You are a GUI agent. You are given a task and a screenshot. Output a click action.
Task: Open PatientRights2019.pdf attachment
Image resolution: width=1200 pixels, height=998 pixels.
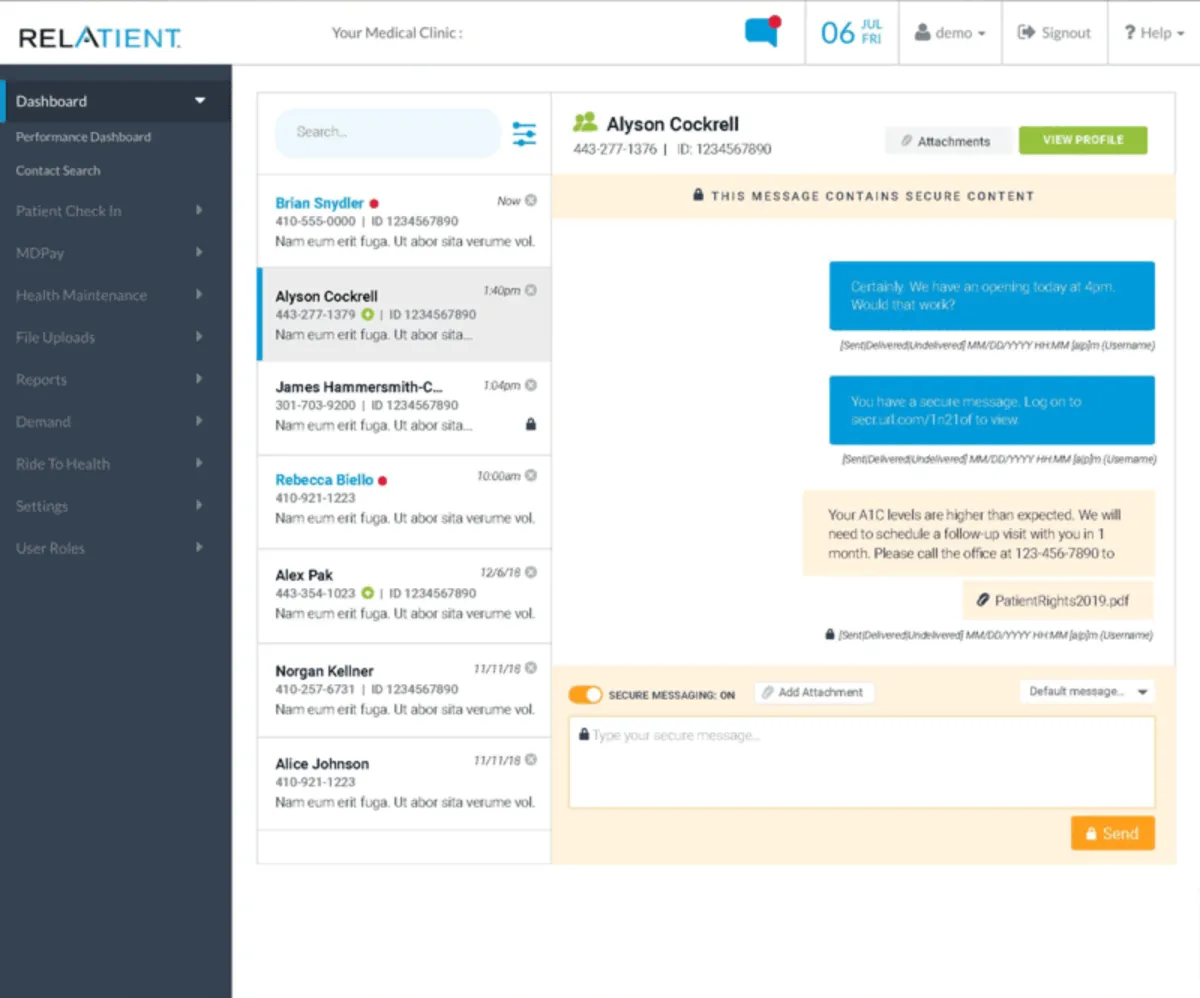[x=1058, y=601]
